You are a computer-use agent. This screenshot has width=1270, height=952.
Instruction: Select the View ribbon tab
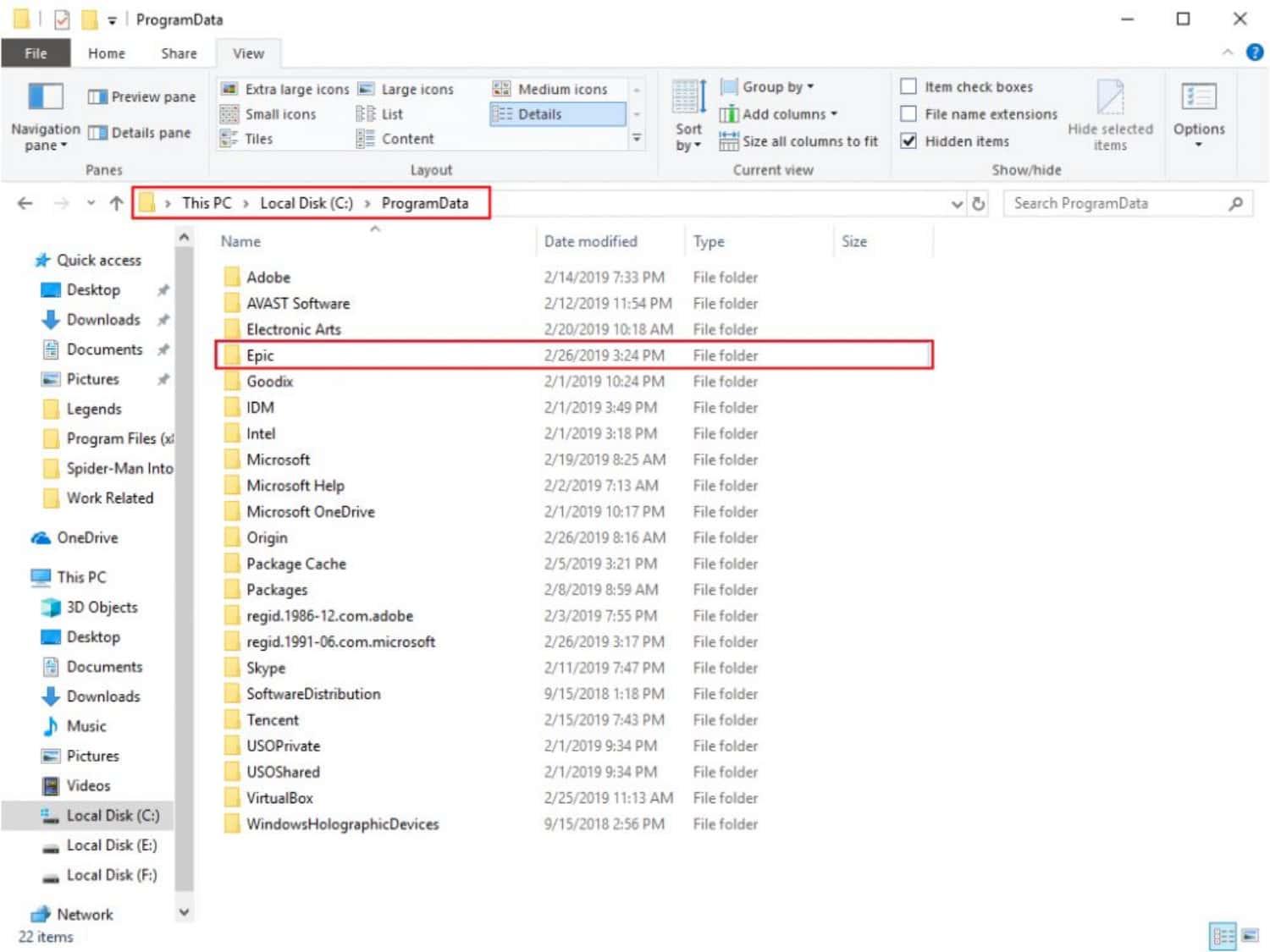tap(248, 53)
